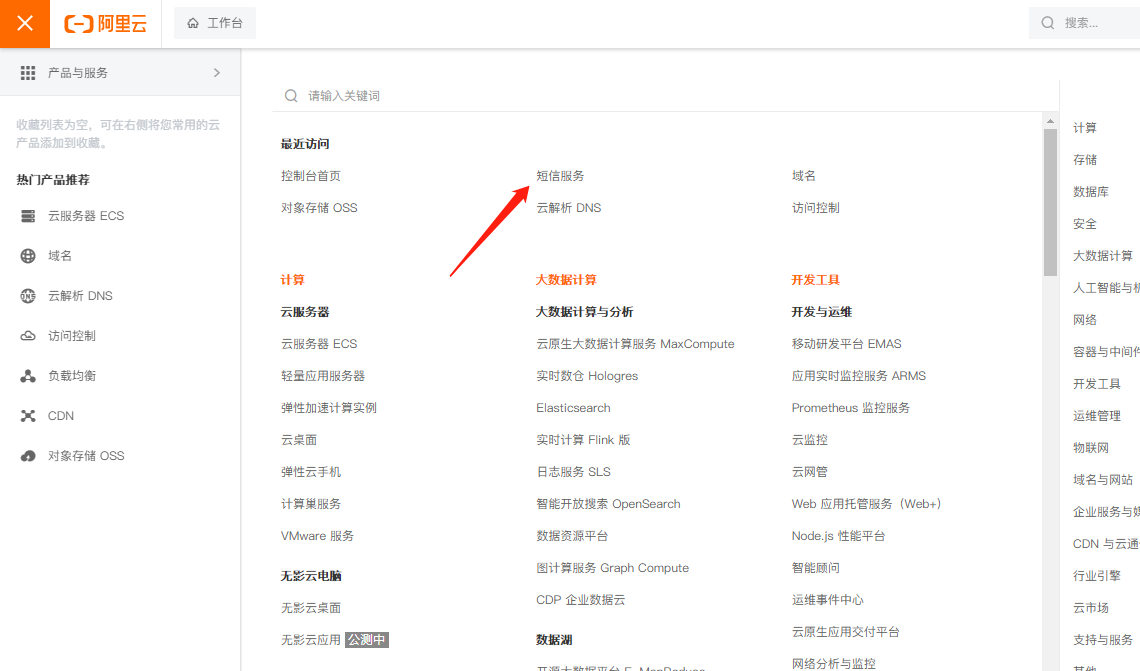
Task: Open 控制台首页 from recent visits
Action: click(x=310, y=176)
